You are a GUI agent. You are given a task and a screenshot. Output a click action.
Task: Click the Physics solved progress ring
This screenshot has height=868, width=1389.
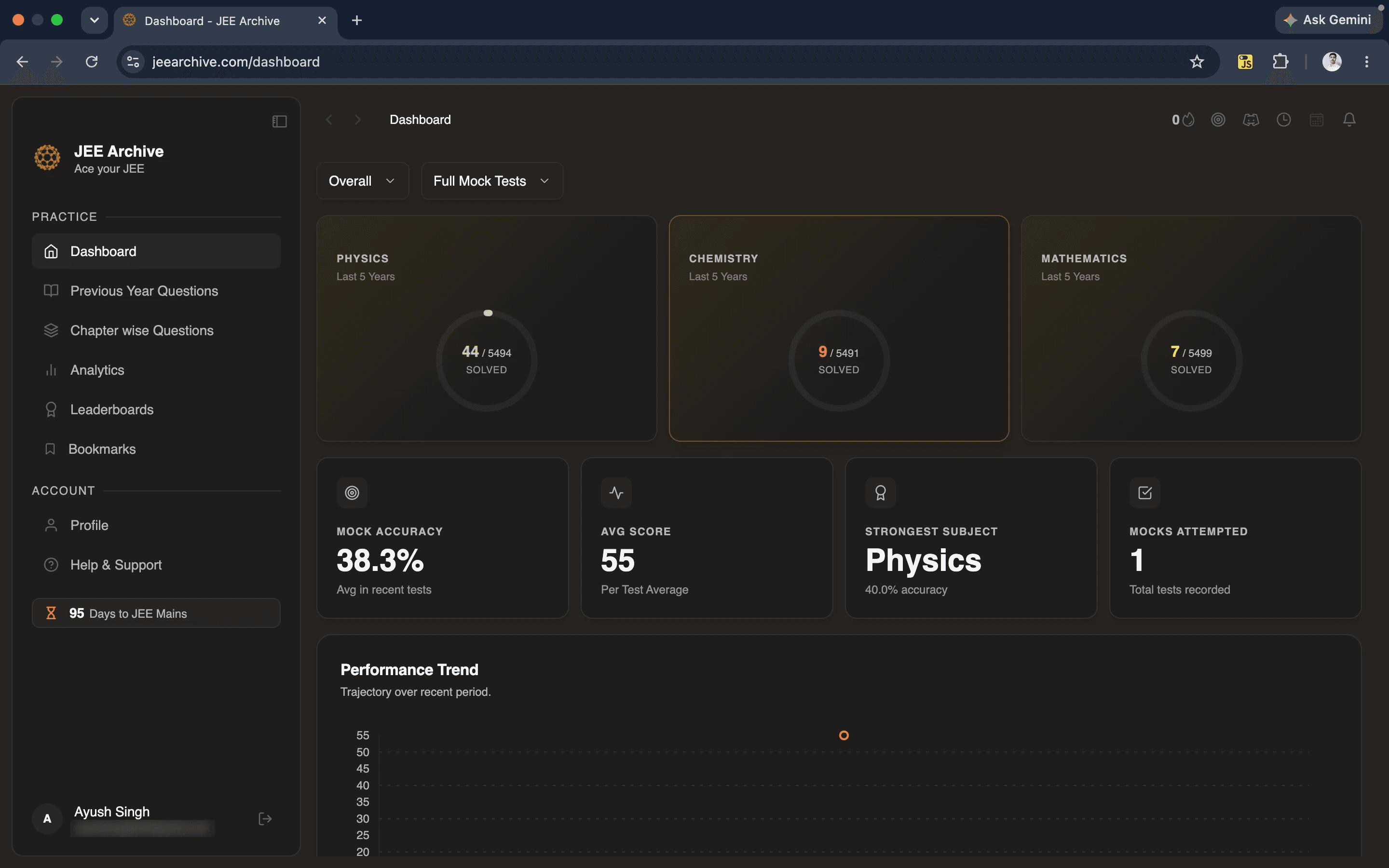[487, 361]
